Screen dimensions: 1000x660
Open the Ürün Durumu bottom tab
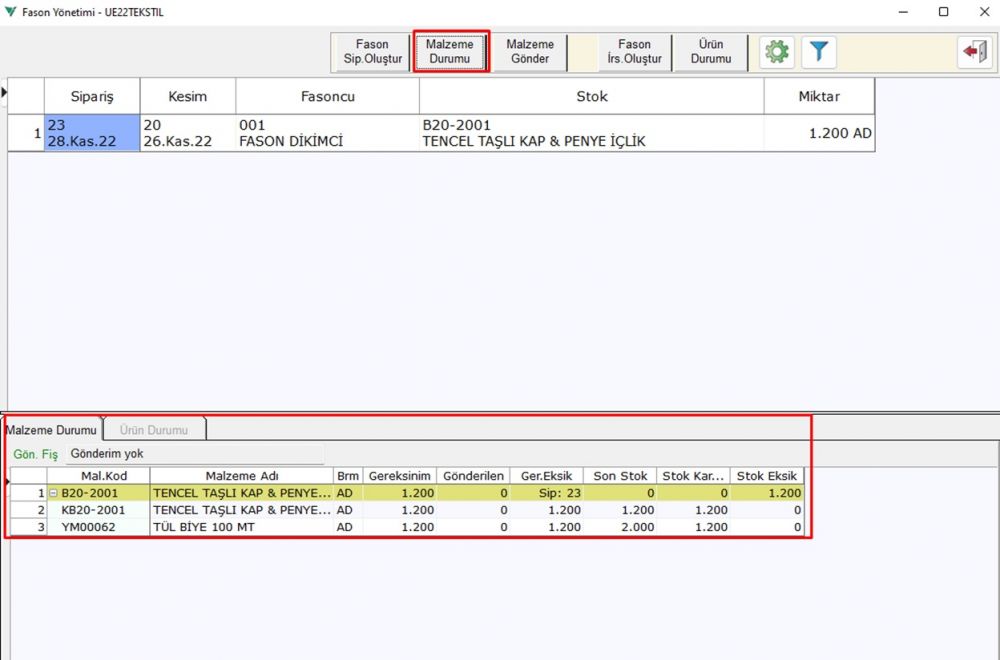[x=154, y=430]
